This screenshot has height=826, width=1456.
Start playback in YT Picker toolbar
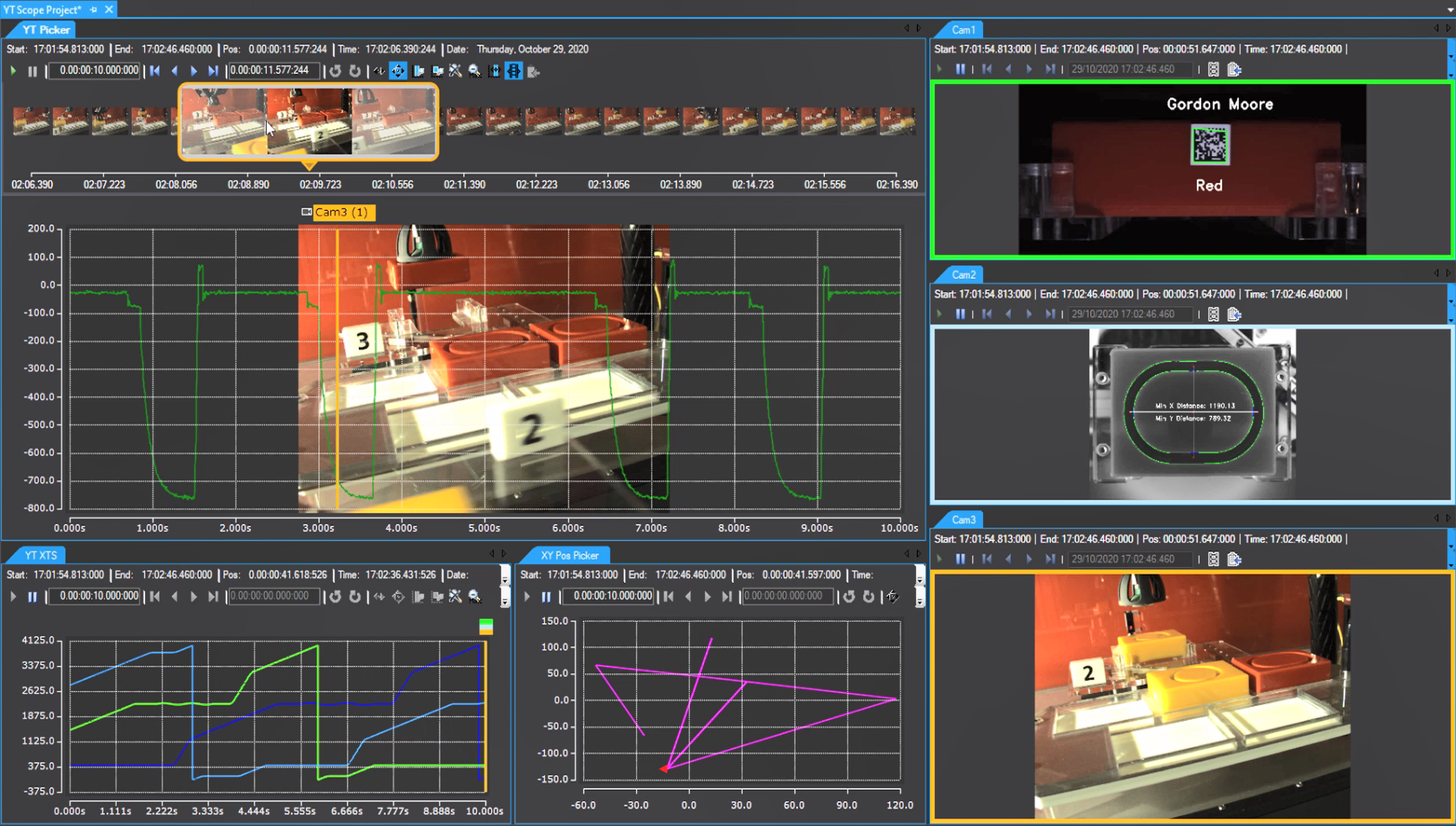pos(13,70)
